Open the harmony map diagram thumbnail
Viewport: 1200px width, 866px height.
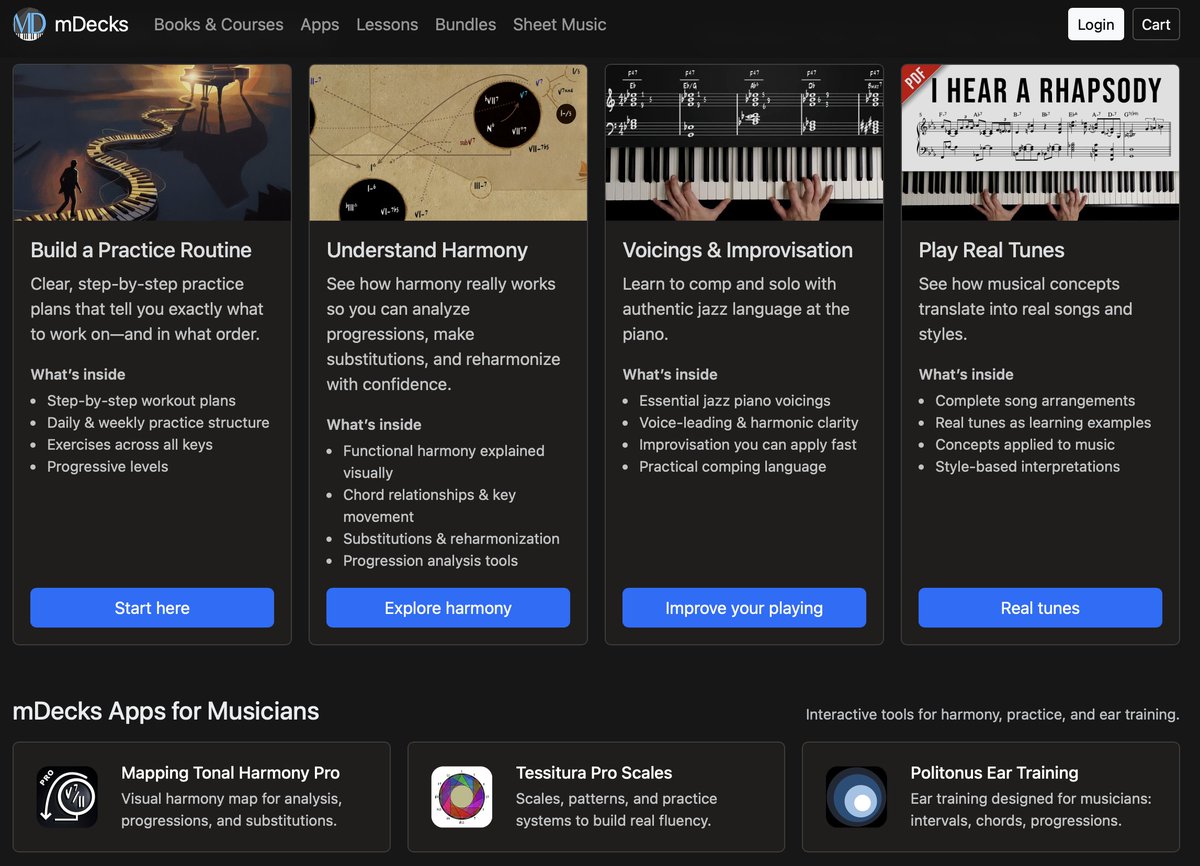coord(448,143)
